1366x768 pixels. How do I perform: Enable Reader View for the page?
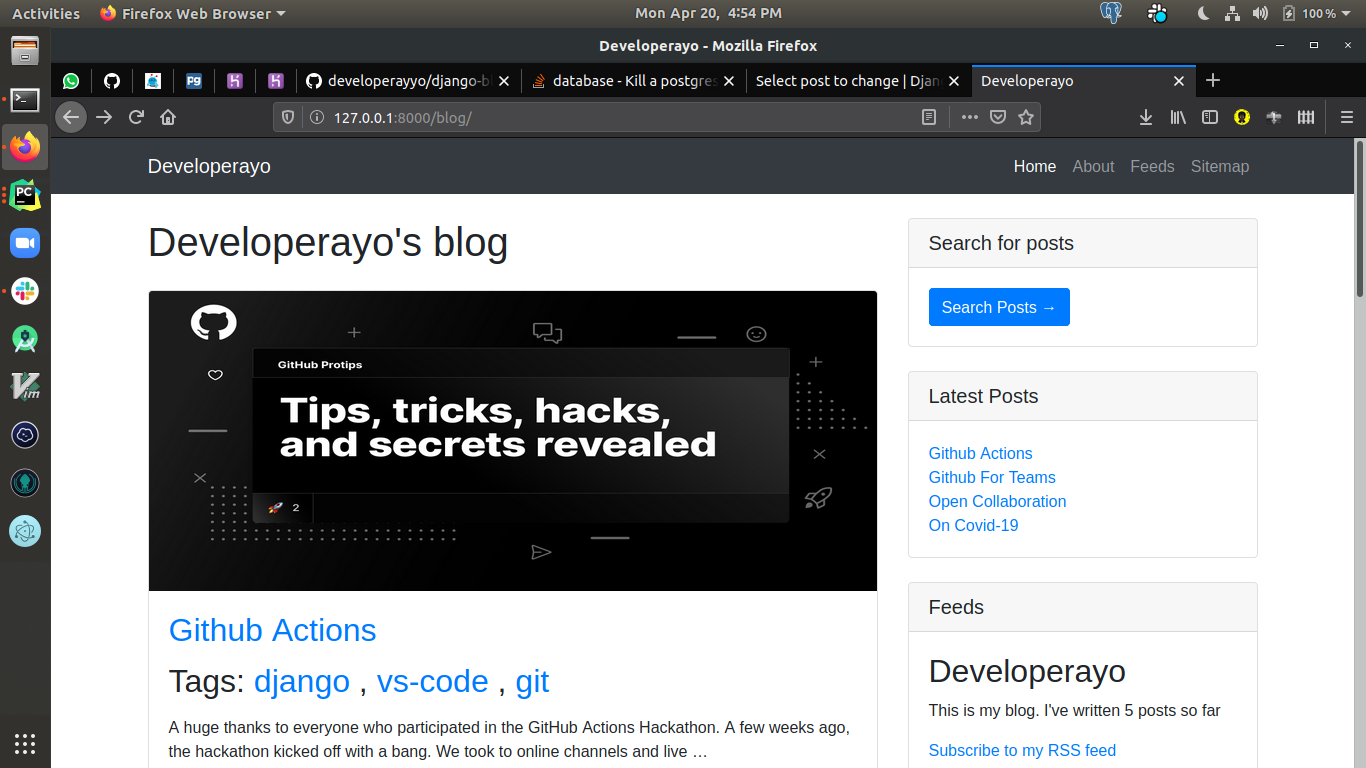point(929,117)
